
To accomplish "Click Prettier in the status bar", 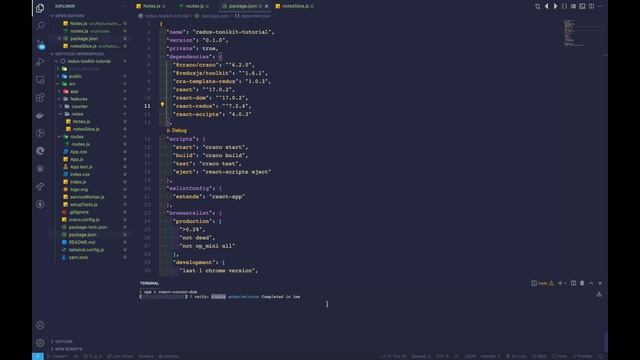I will [x=582, y=356].
